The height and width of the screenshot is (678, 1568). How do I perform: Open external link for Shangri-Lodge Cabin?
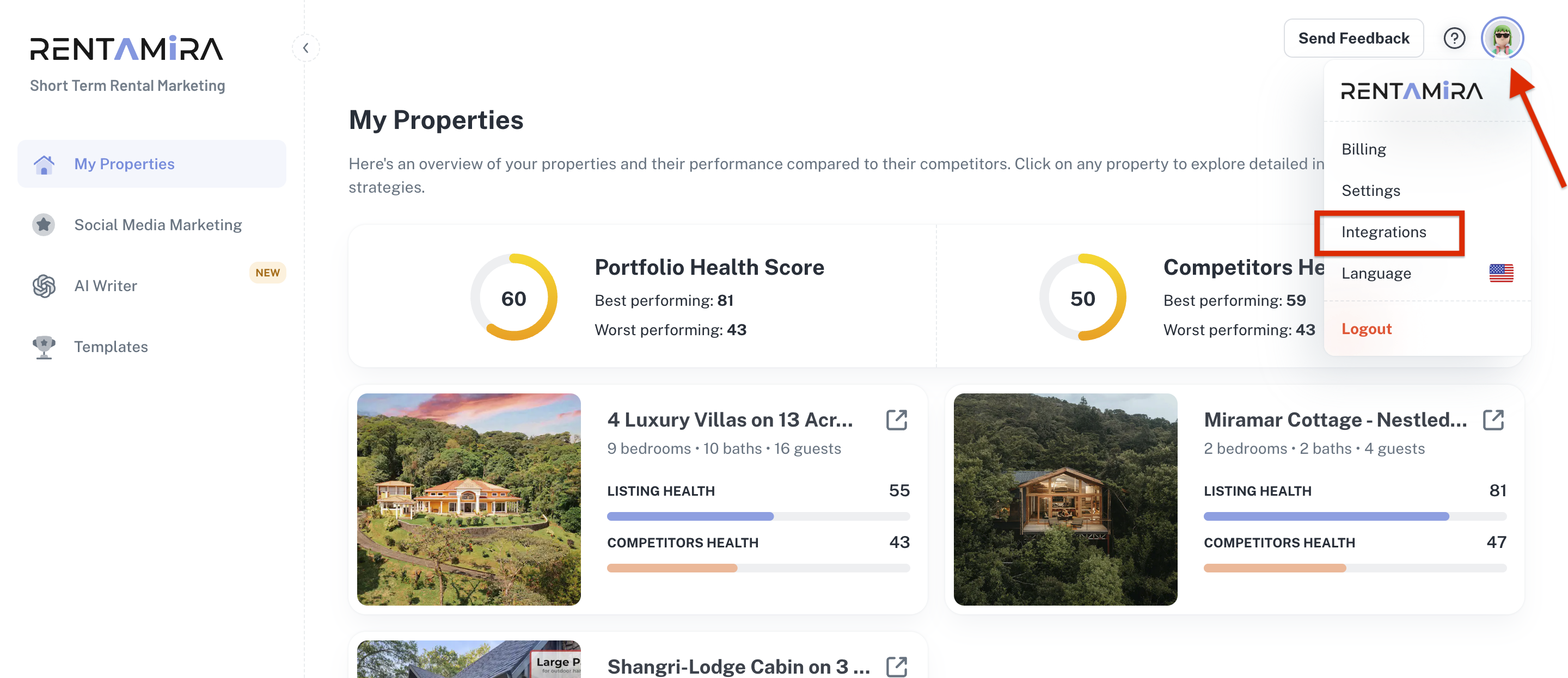click(x=897, y=667)
